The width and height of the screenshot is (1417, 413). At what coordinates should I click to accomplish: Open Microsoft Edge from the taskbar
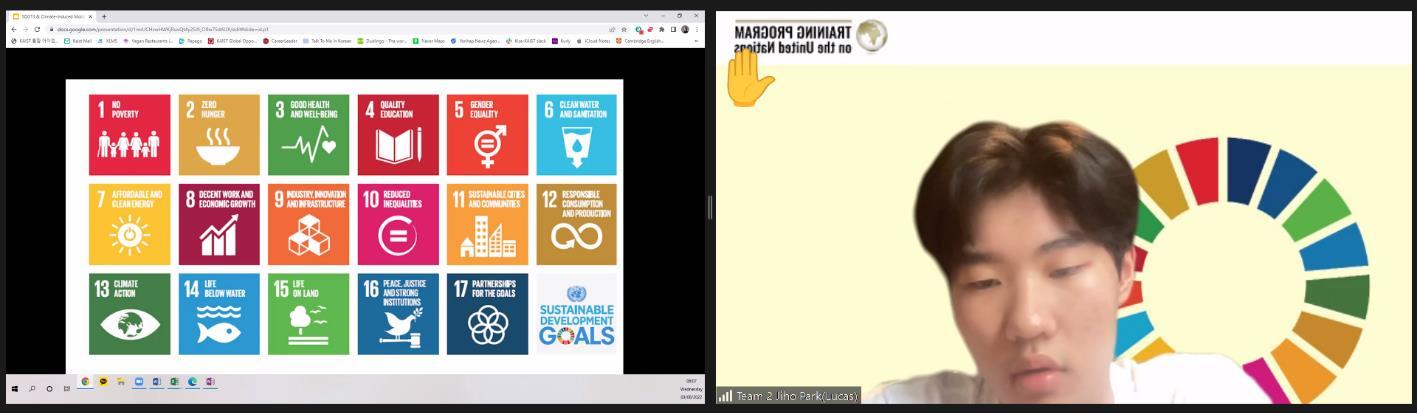[192, 381]
